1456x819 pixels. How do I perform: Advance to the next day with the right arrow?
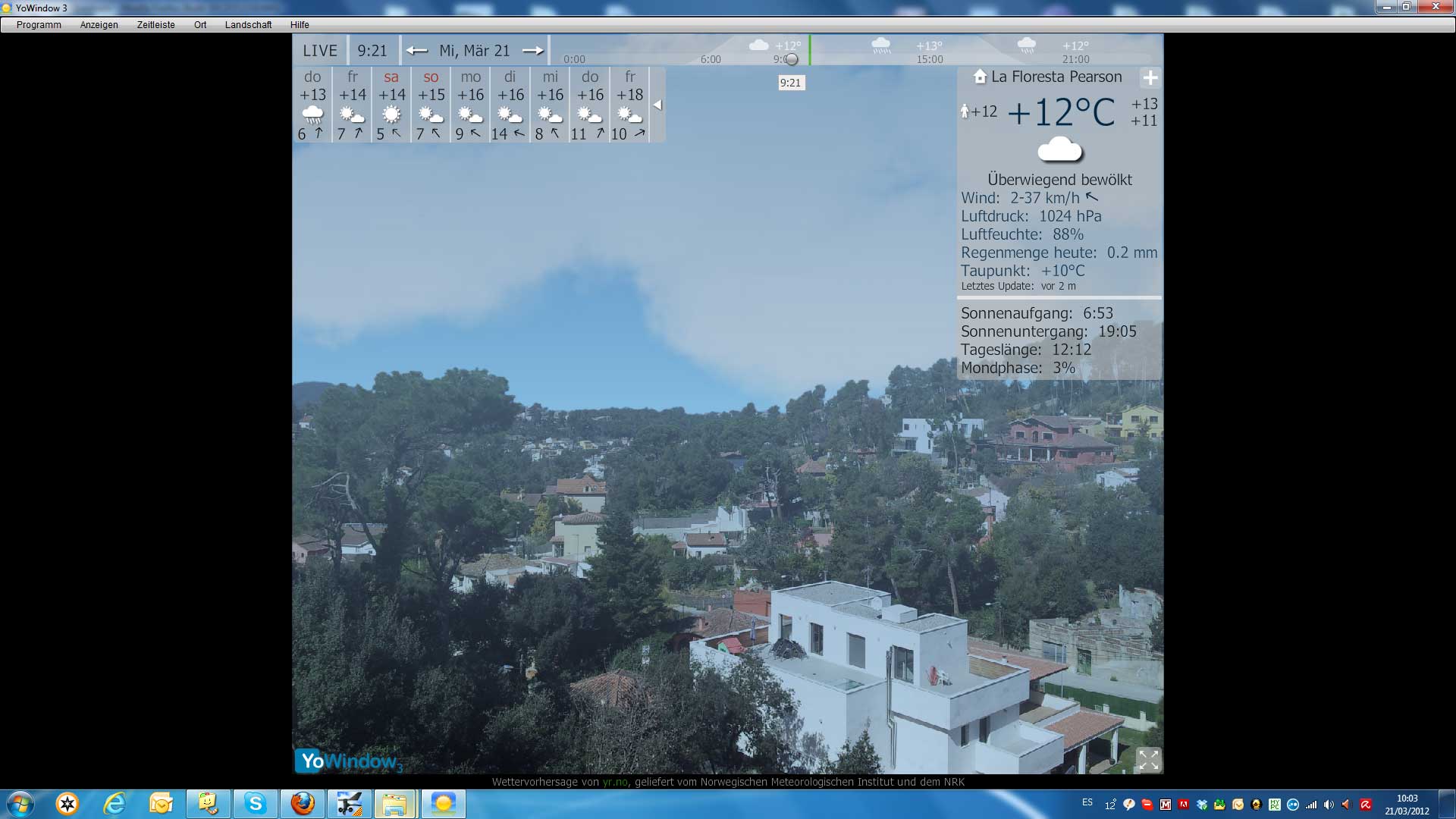(x=533, y=51)
